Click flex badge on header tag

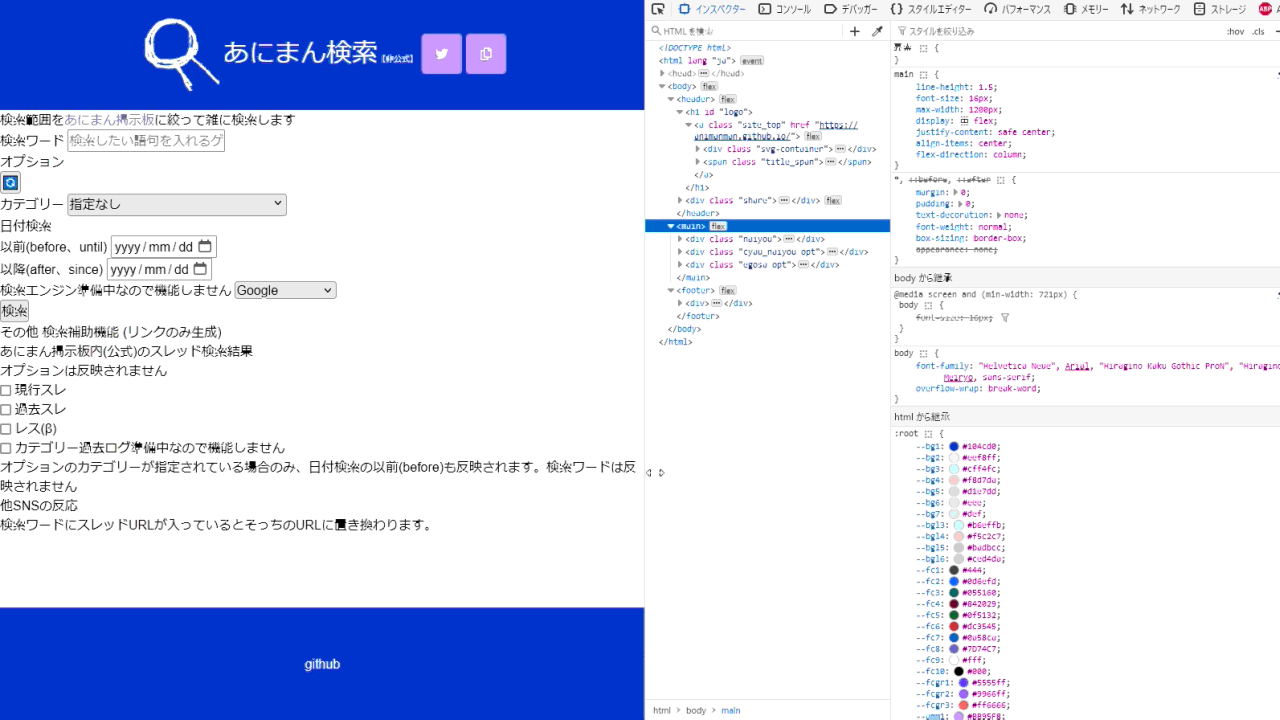[727, 99]
